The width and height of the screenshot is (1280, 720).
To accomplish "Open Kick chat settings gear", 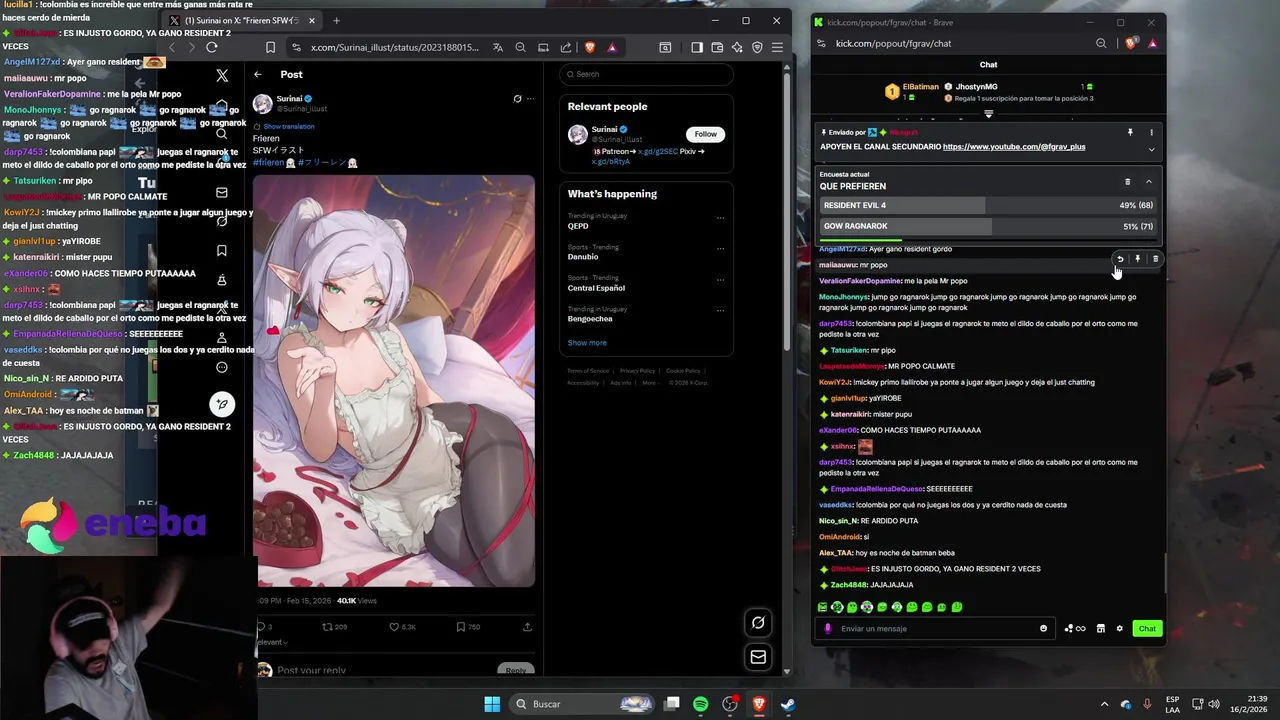I will tap(1120, 629).
